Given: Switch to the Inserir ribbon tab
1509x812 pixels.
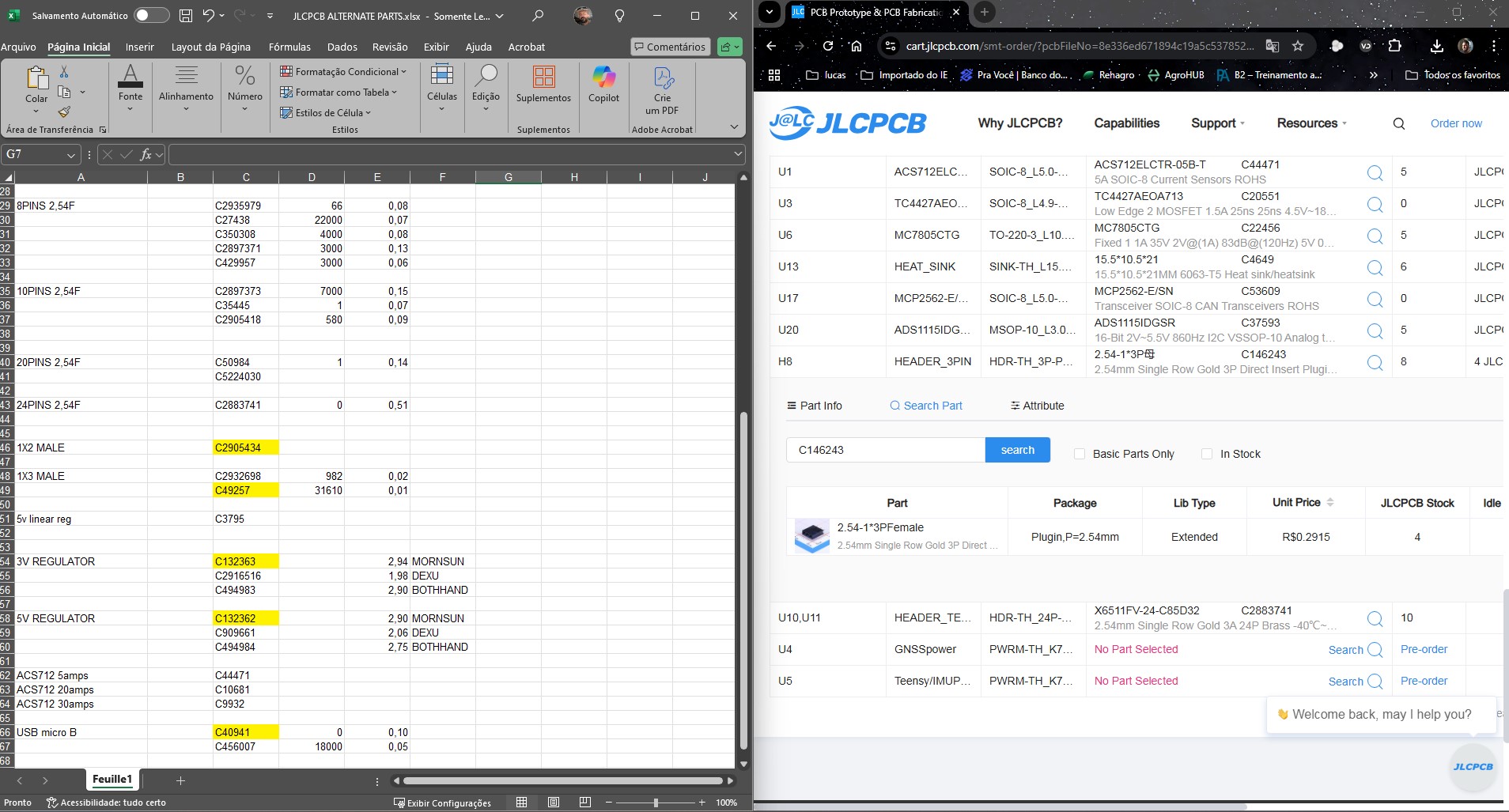Looking at the screenshot, I should pos(140,47).
